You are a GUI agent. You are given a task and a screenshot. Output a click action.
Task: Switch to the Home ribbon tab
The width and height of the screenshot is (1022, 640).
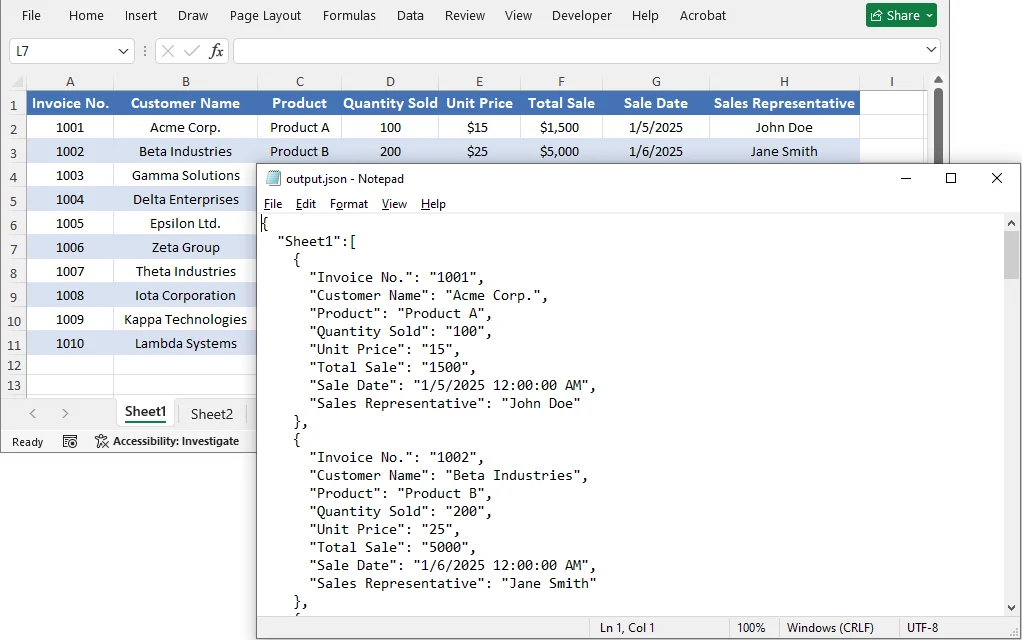(x=86, y=16)
